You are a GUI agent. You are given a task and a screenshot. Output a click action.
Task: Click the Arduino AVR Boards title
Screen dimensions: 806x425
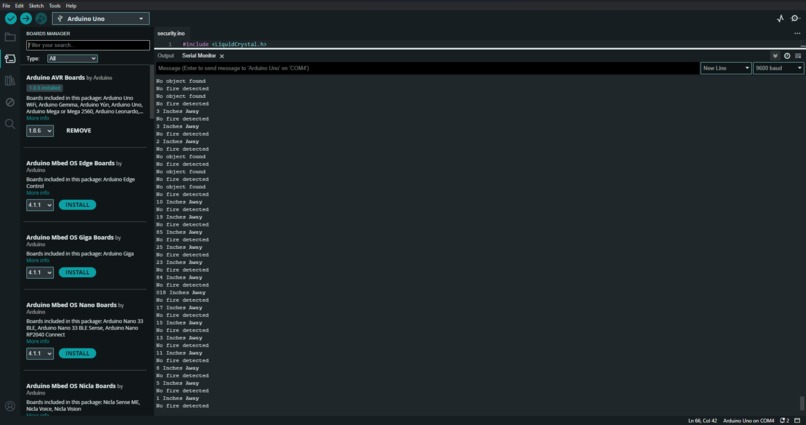coord(56,78)
